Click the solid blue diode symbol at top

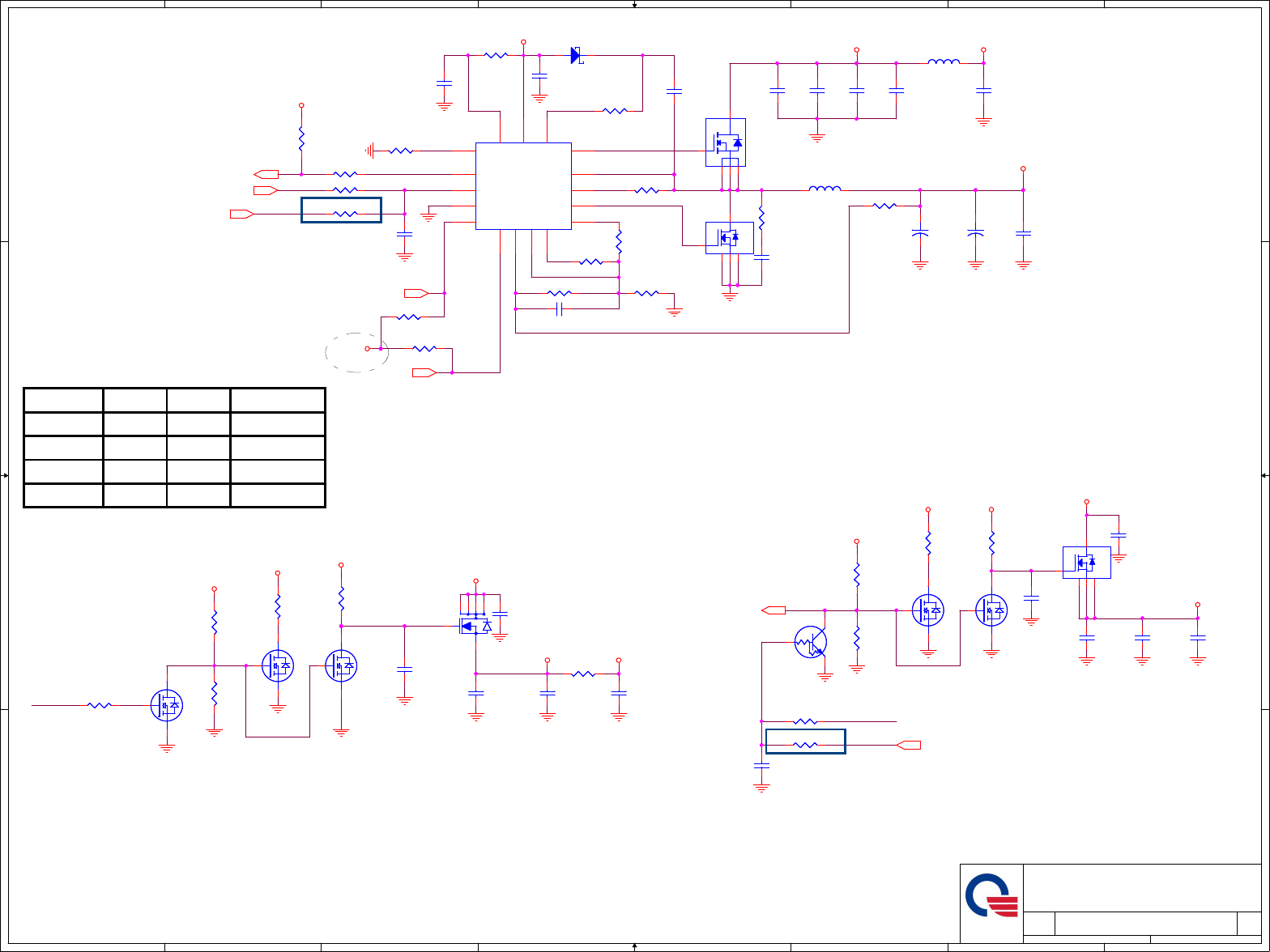pos(576,55)
